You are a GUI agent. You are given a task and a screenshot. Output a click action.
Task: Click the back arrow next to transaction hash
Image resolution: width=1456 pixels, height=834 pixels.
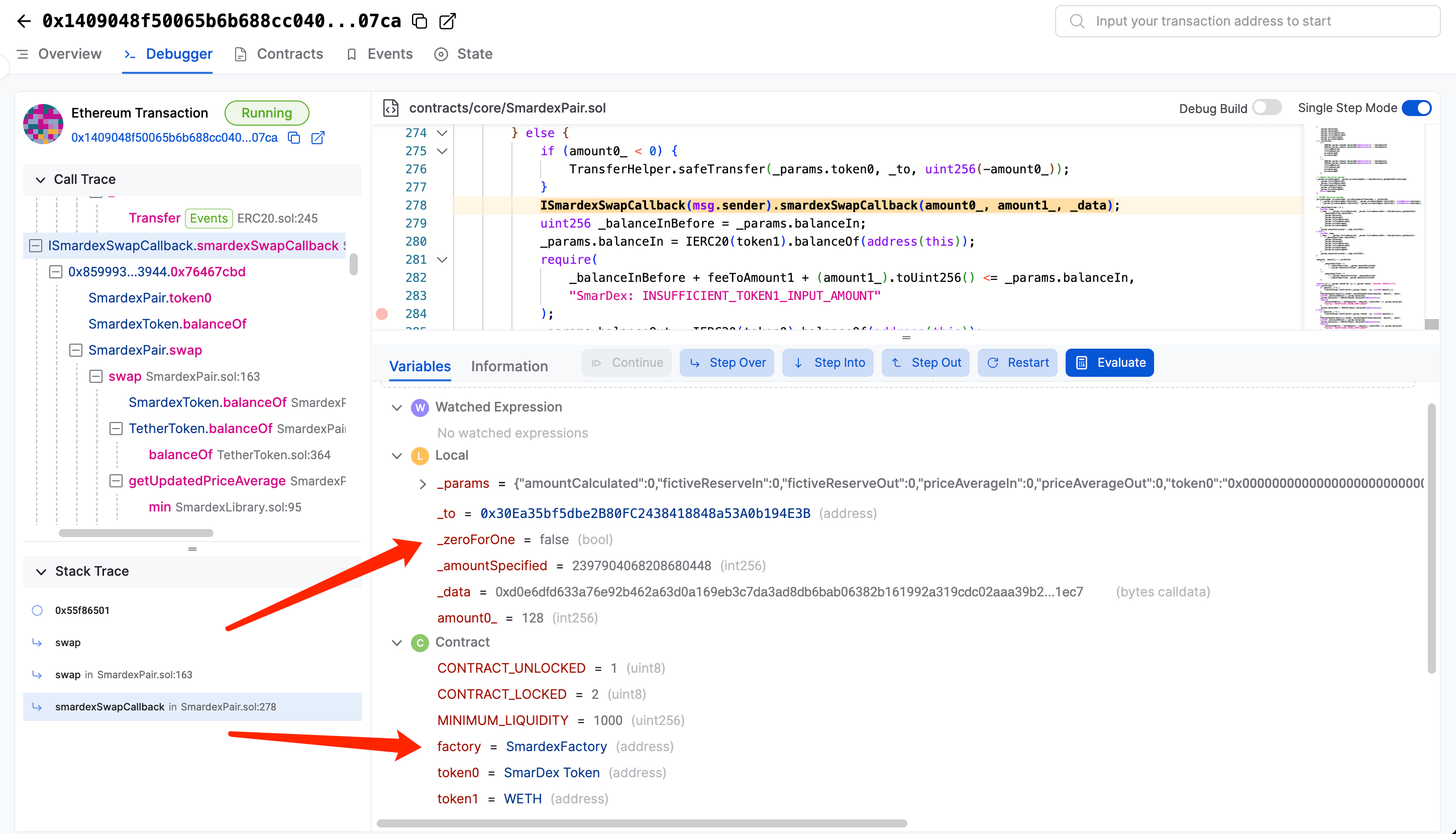point(24,21)
